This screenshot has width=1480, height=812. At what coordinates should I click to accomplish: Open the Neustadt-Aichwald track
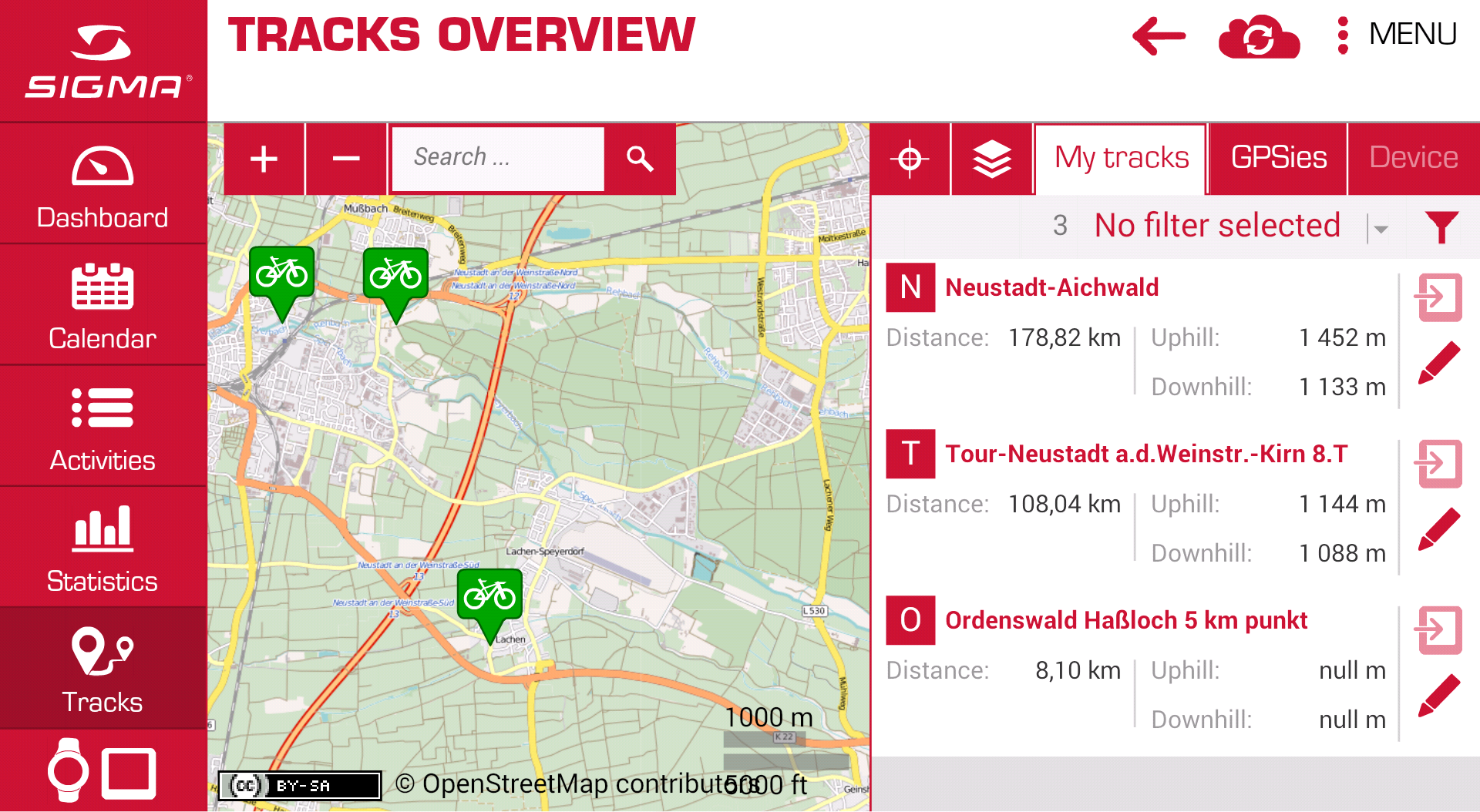(1051, 287)
